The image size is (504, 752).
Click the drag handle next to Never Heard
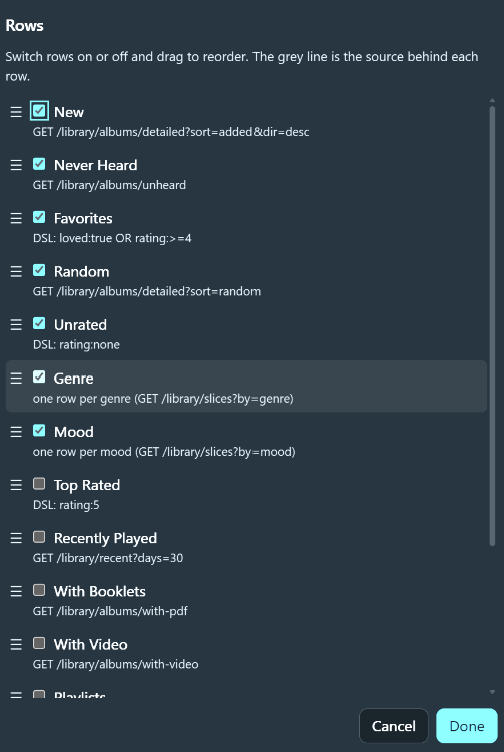[x=16, y=165]
